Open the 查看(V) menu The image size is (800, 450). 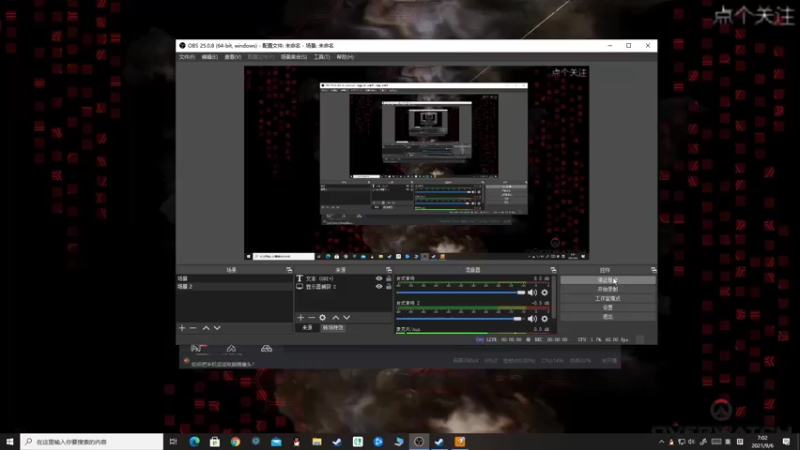click(x=233, y=57)
